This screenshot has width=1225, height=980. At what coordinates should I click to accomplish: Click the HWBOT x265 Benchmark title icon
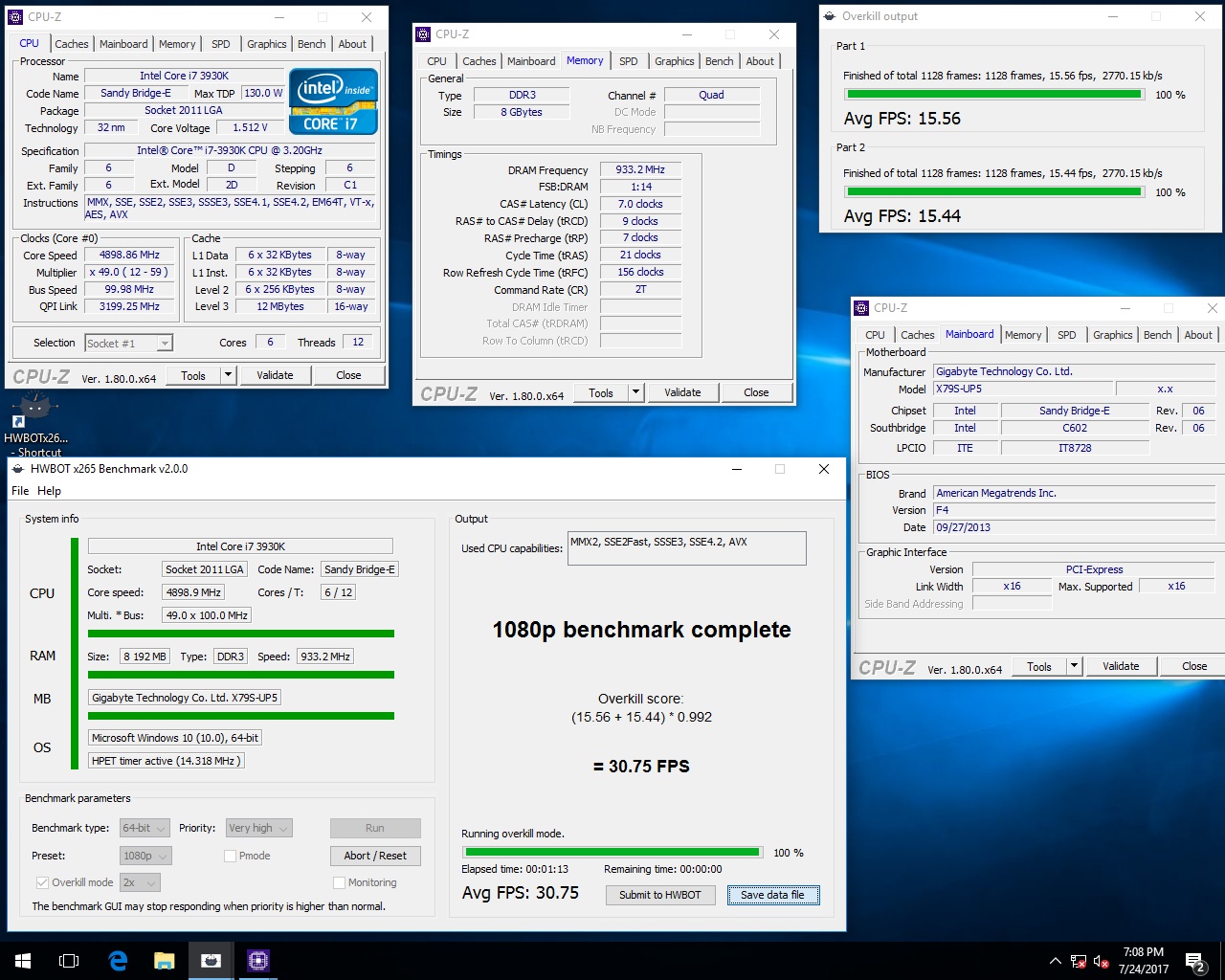coord(17,469)
